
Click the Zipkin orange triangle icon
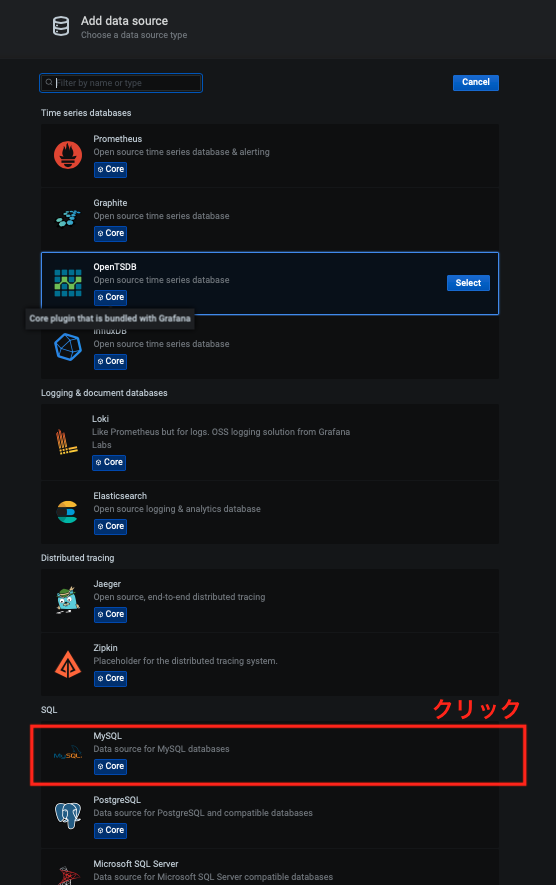[x=68, y=664]
